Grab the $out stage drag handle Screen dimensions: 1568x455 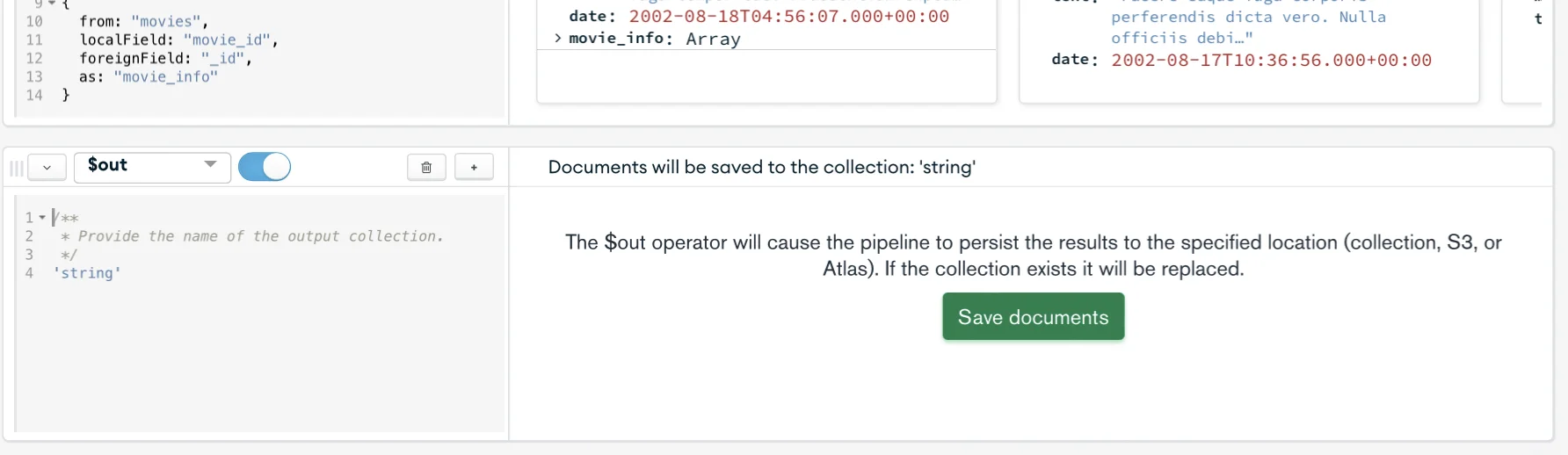pos(16,168)
